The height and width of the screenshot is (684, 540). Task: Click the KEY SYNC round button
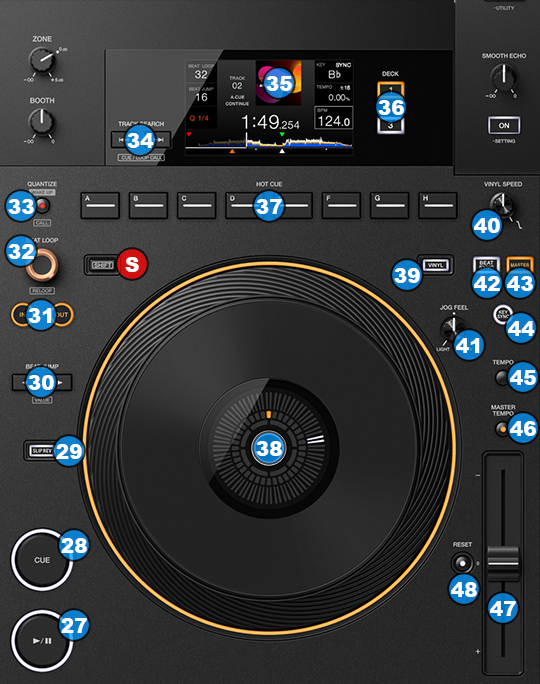[x=502, y=315]
